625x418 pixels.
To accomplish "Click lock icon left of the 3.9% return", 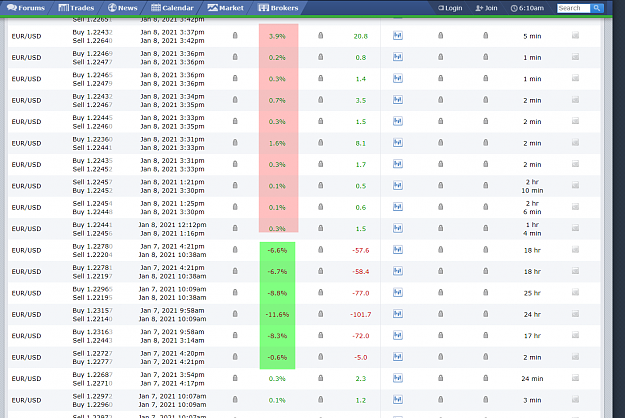I will pyautogui.click(x=235, y=35).
